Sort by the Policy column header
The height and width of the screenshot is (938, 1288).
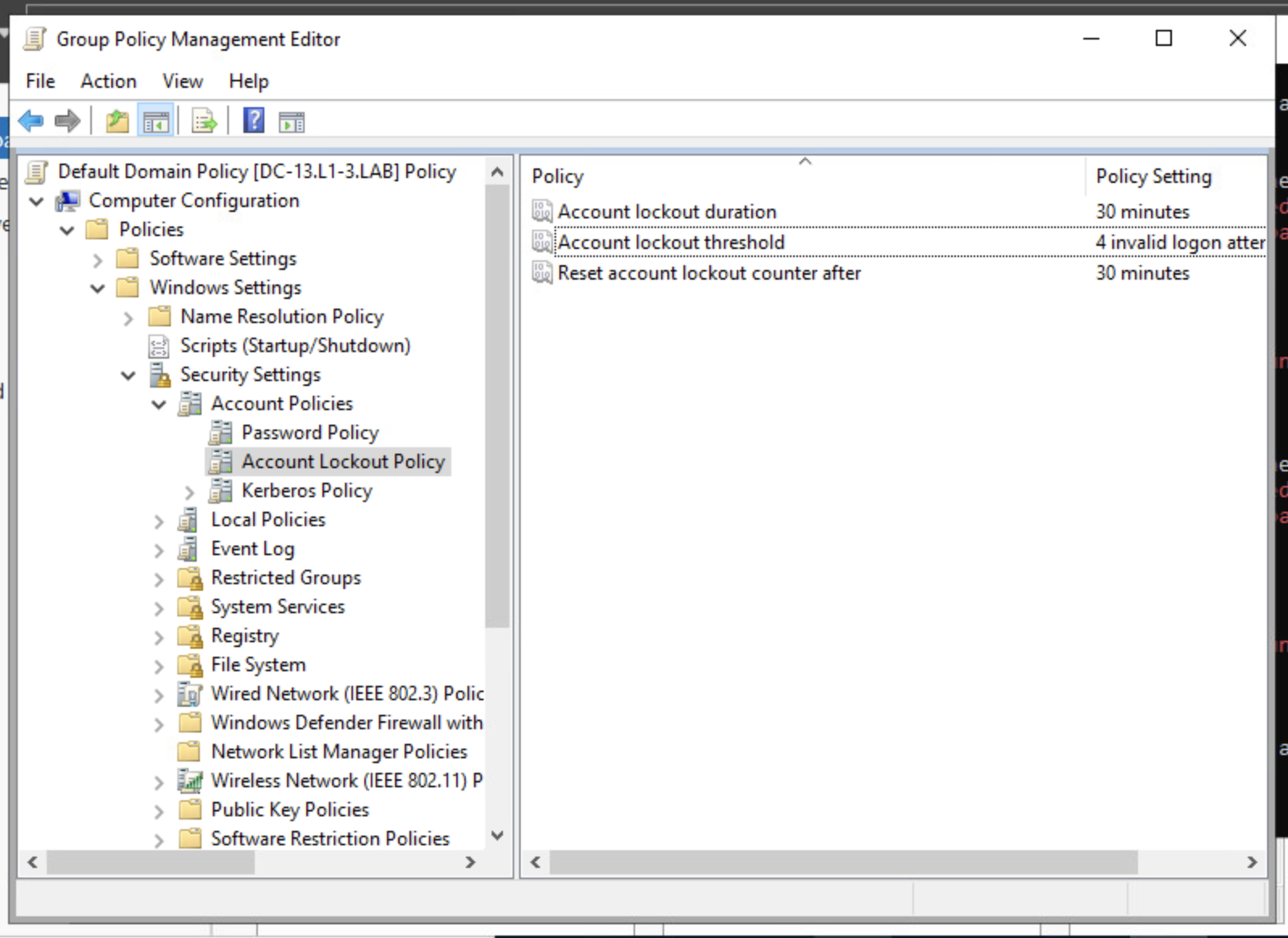coord(804,176)
